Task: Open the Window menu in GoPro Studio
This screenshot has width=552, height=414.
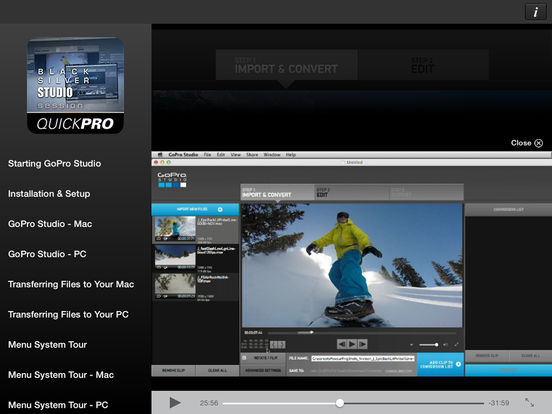Action: (x=272, y=155)
